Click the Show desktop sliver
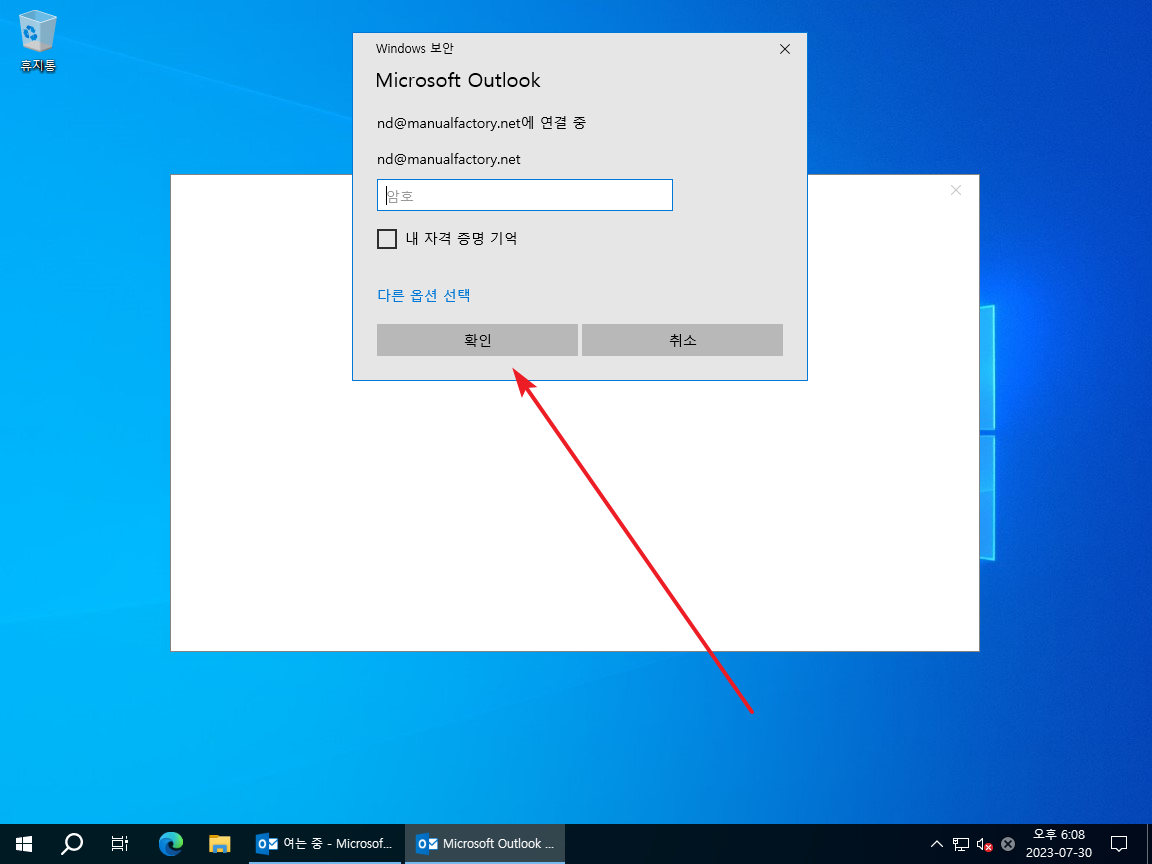Image resolution: width=1152 pixels, height=864 pixels. point(1149,843)
